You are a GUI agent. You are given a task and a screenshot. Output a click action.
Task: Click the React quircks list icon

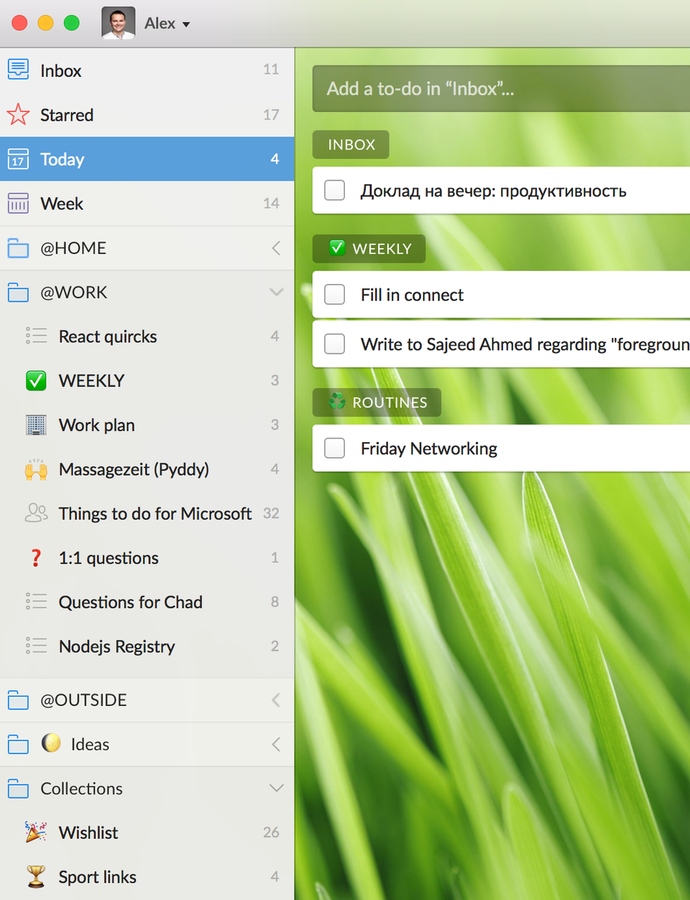[x=36, y=336]
